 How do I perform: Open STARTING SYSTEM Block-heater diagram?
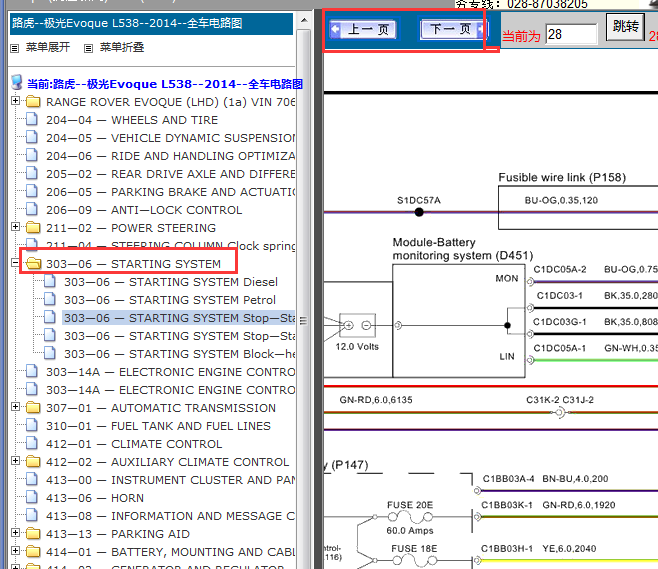pos(180,354)
